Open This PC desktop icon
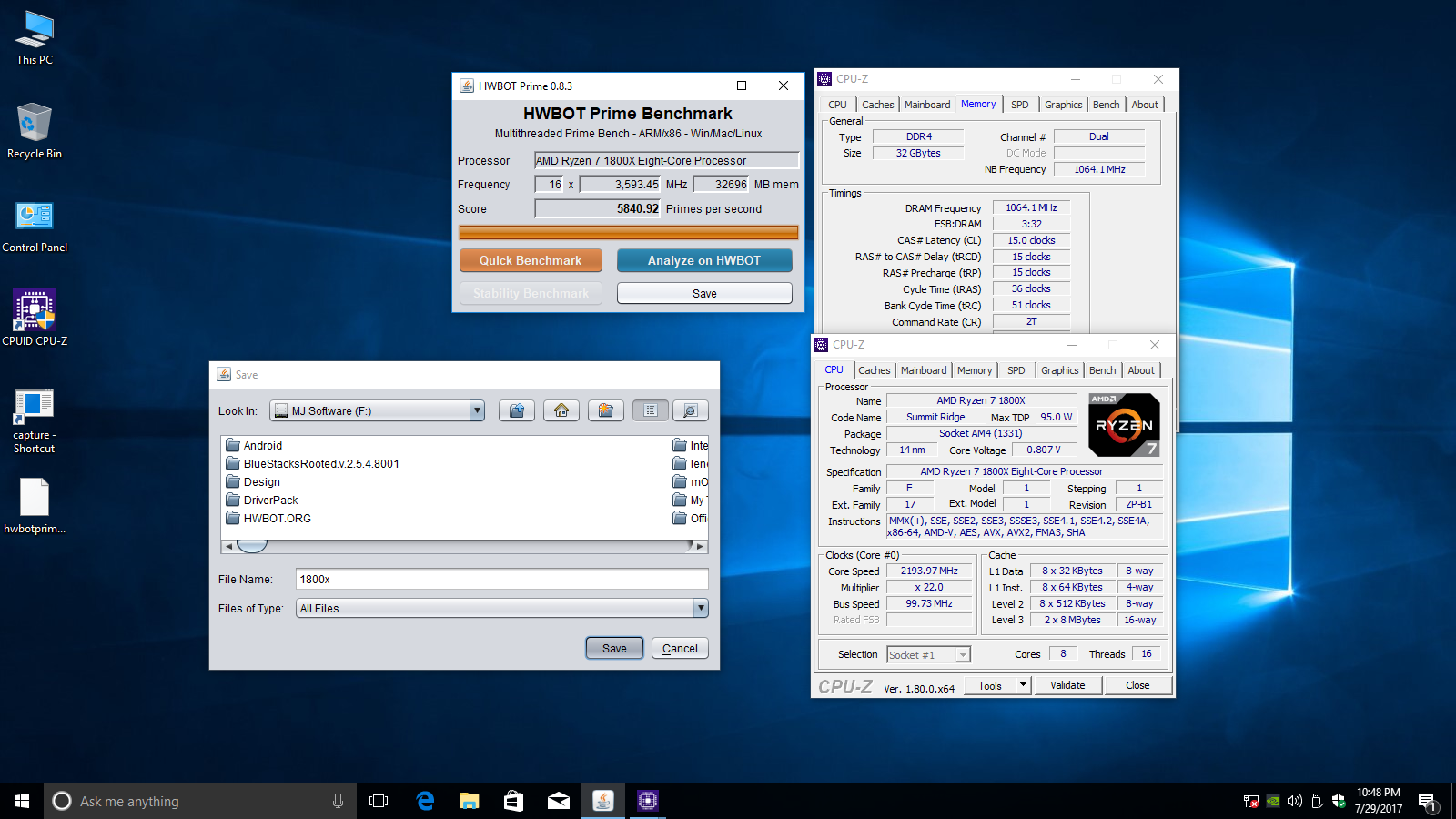1456x819 pixels. click(35, 38)
